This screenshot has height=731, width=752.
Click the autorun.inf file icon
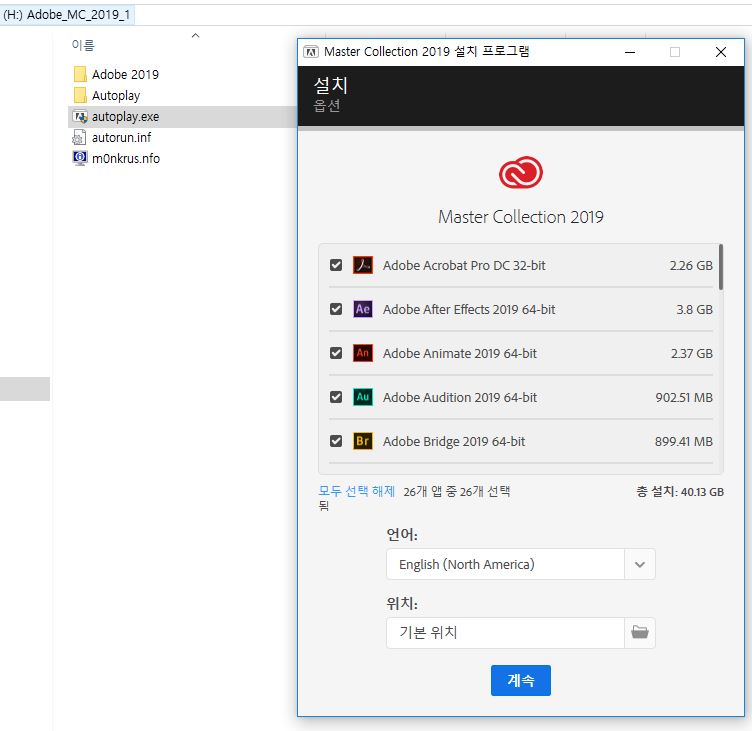[79, 137]
